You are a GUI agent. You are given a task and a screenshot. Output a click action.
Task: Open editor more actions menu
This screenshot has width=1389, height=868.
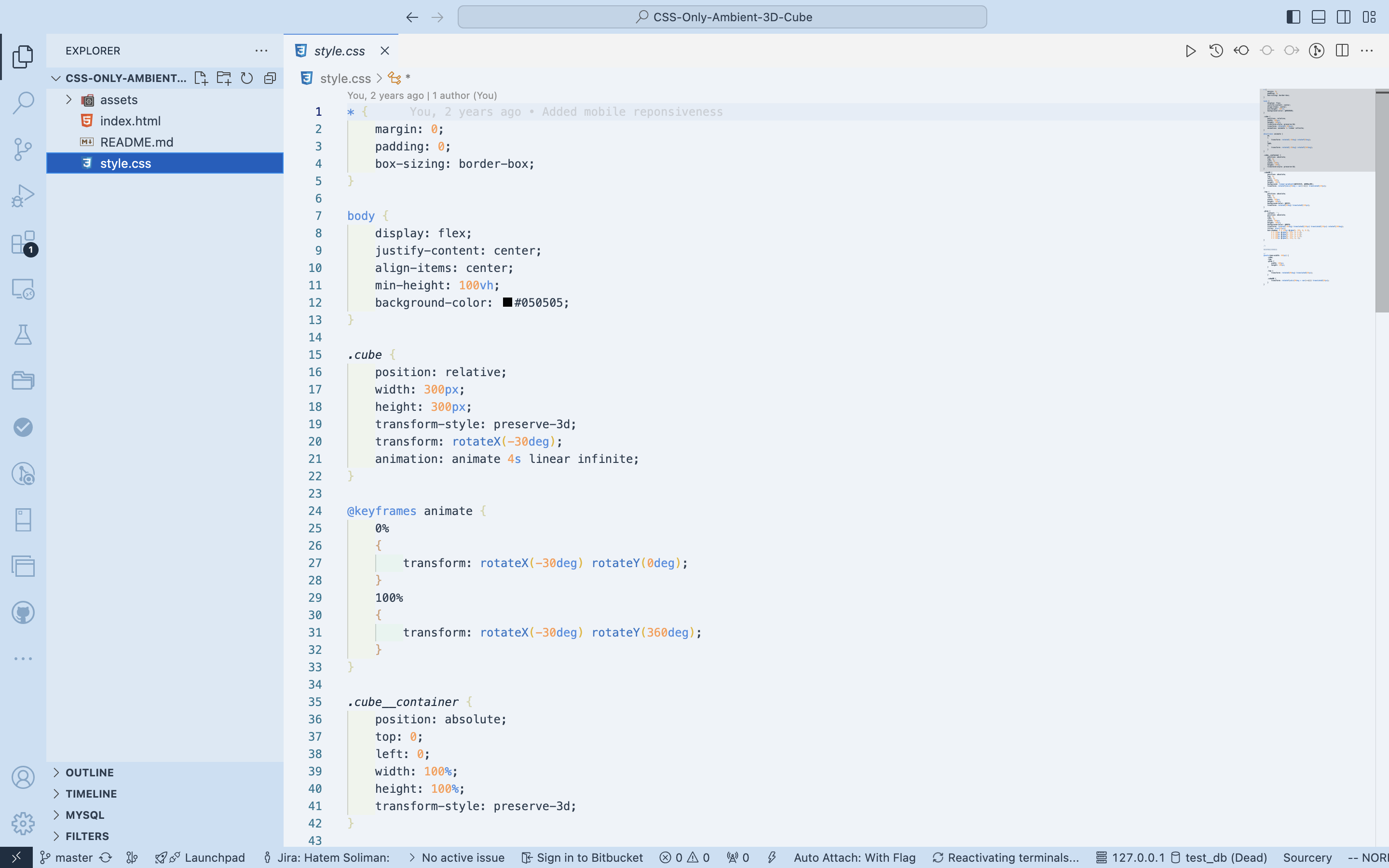[1367, 51]
